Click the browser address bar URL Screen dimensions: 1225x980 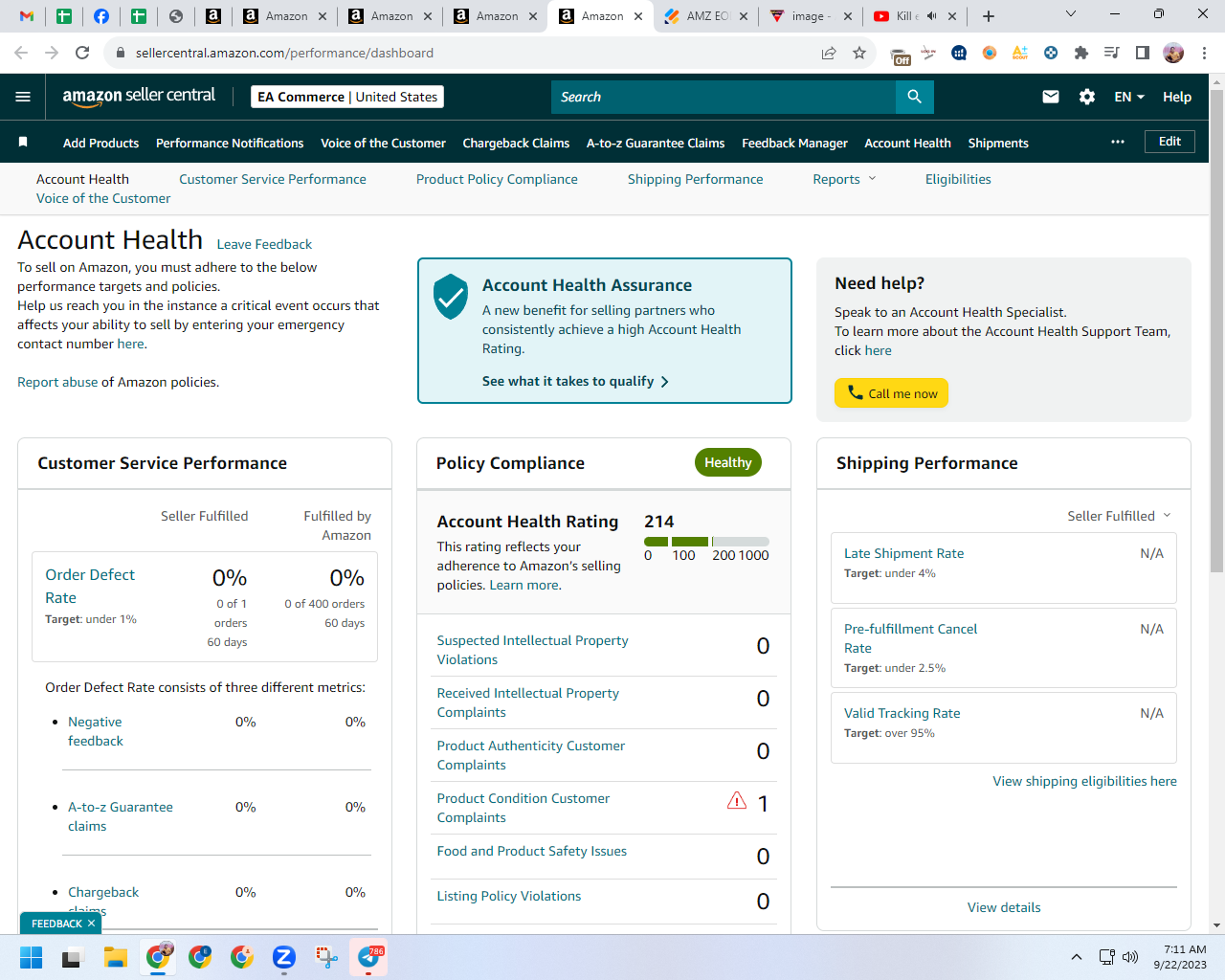(x=284, y=53)
